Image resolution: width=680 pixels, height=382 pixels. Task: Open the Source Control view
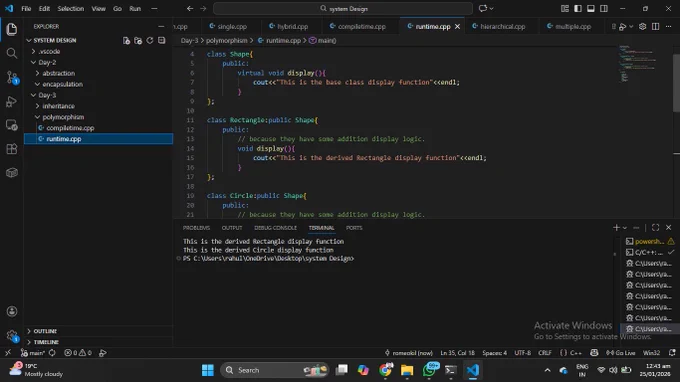(12, 78)
